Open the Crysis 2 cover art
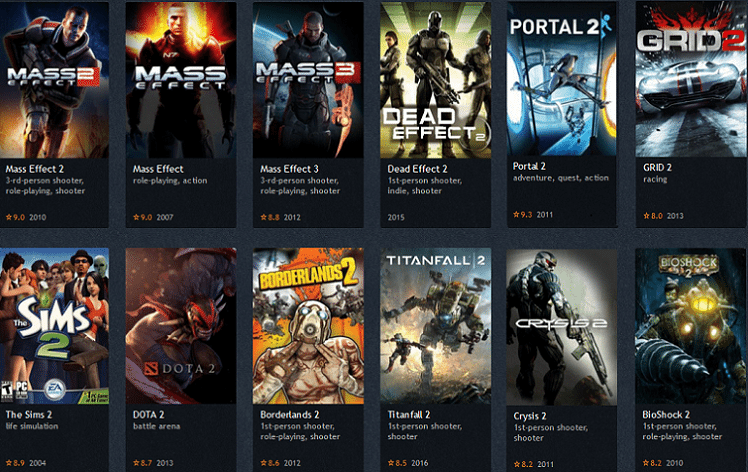 (562, 327)
